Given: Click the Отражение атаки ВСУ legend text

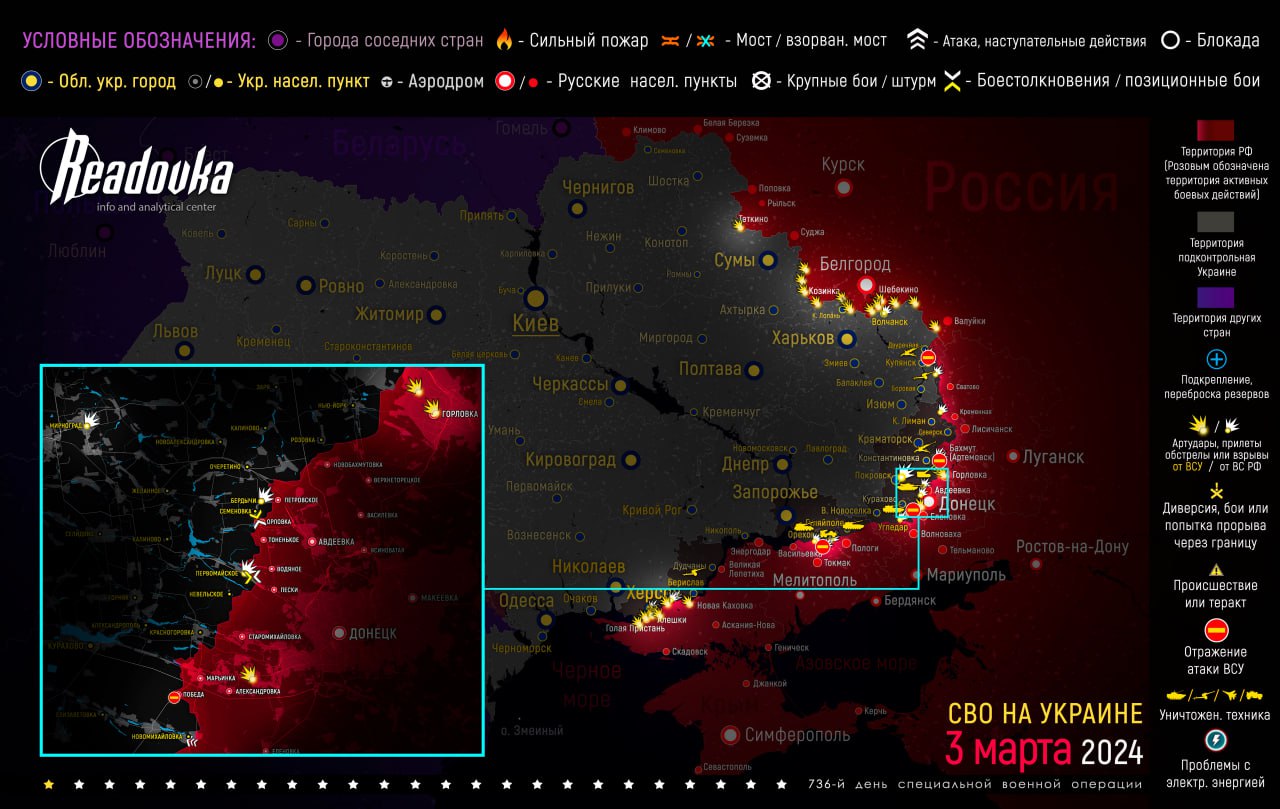Looking at the screenshot, I should click(x=1216, y=659).
